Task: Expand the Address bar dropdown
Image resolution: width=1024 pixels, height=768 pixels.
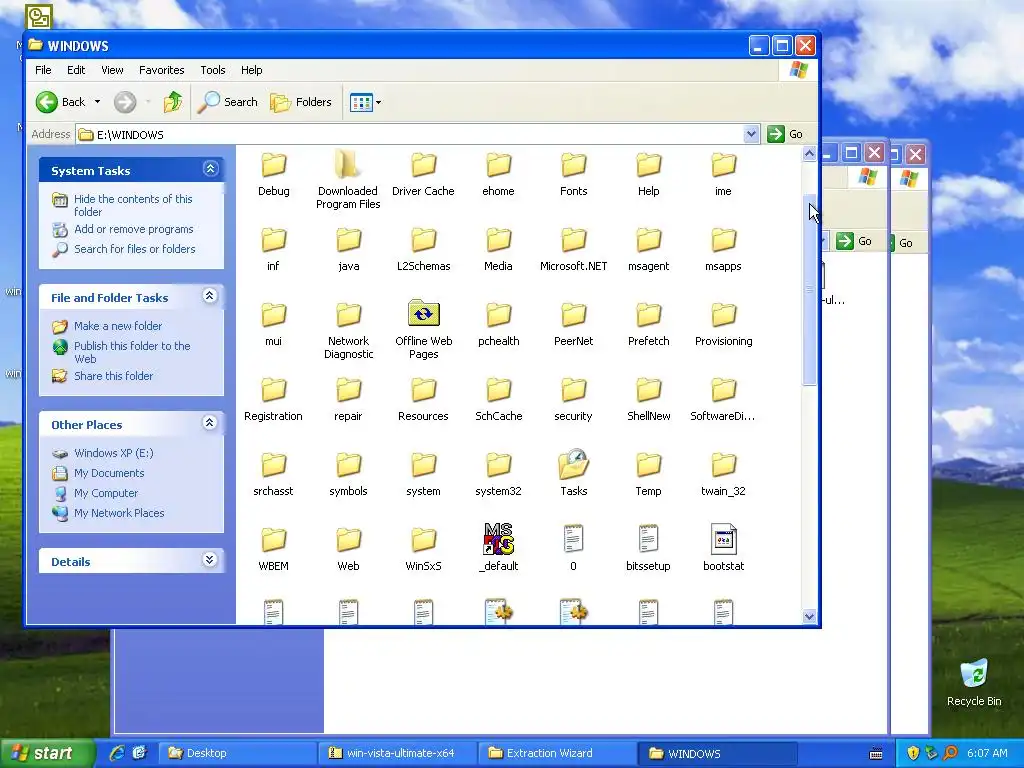Action: (751, 134)
